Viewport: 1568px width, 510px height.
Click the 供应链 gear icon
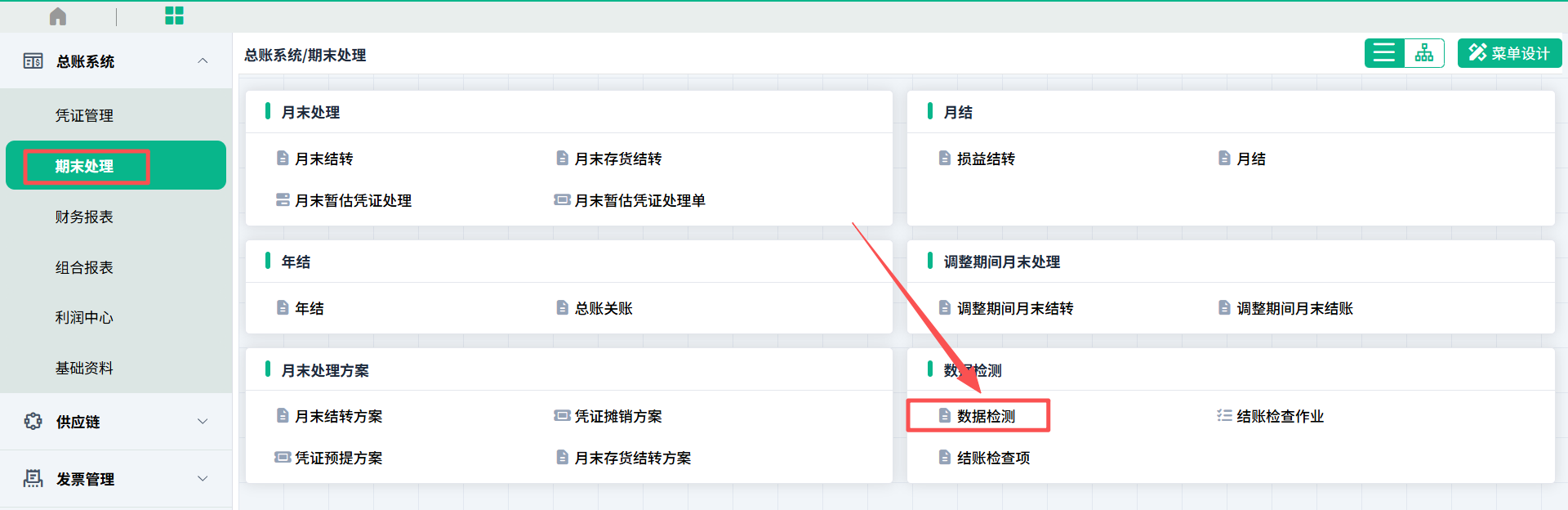(x=33, y=422)
